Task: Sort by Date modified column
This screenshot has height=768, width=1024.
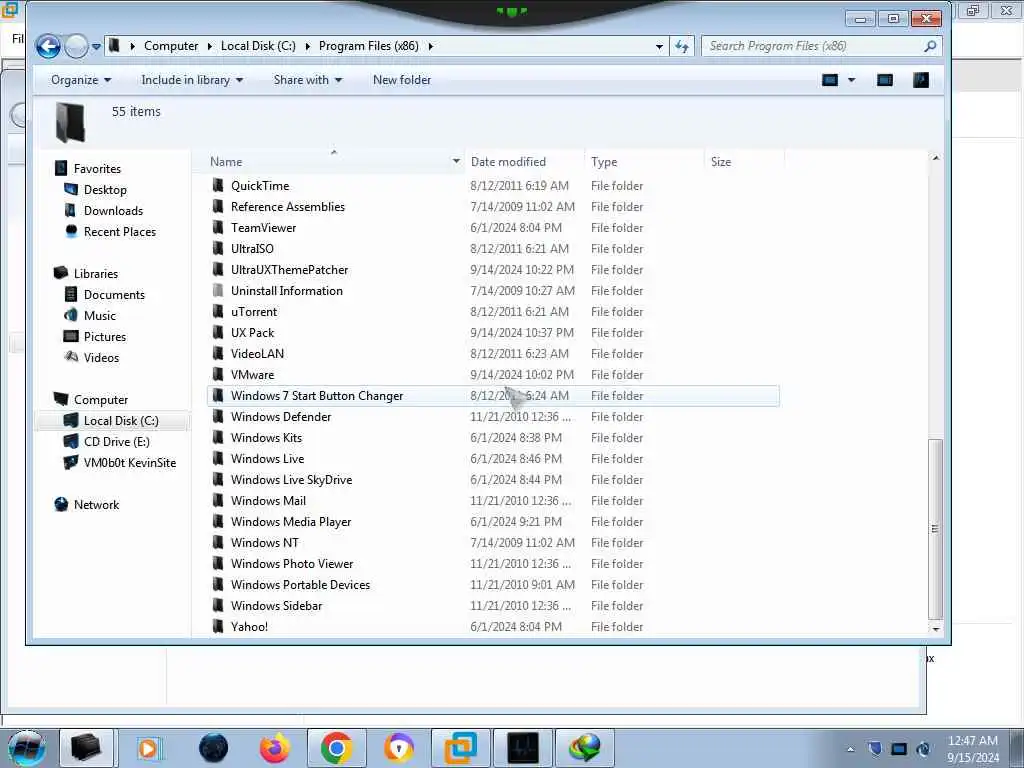Action: (508, 162)
